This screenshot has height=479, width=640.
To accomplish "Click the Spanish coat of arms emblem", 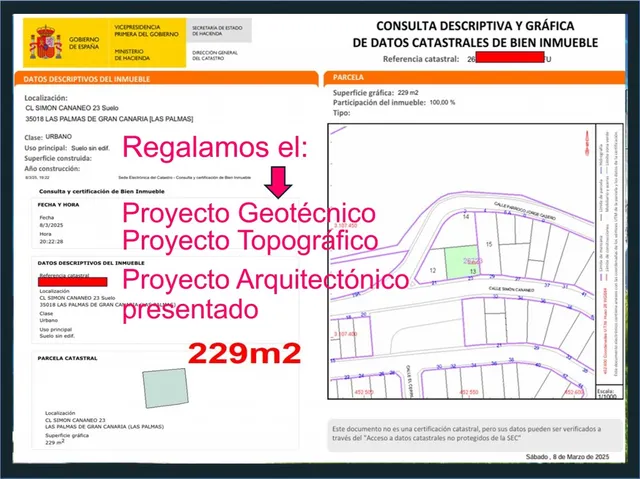I will pos(45,42).
